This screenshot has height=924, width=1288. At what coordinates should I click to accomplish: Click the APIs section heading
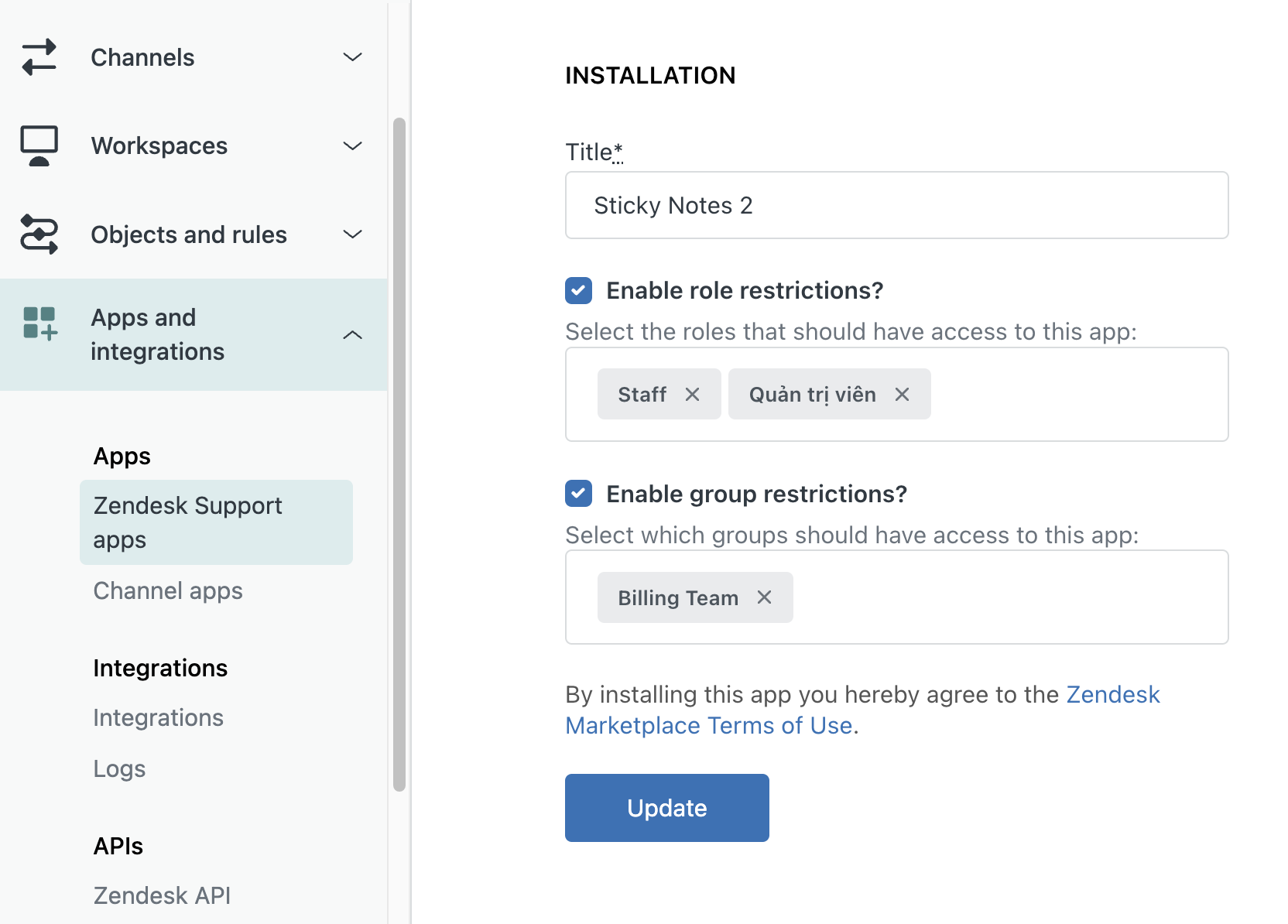pos(118,847)
